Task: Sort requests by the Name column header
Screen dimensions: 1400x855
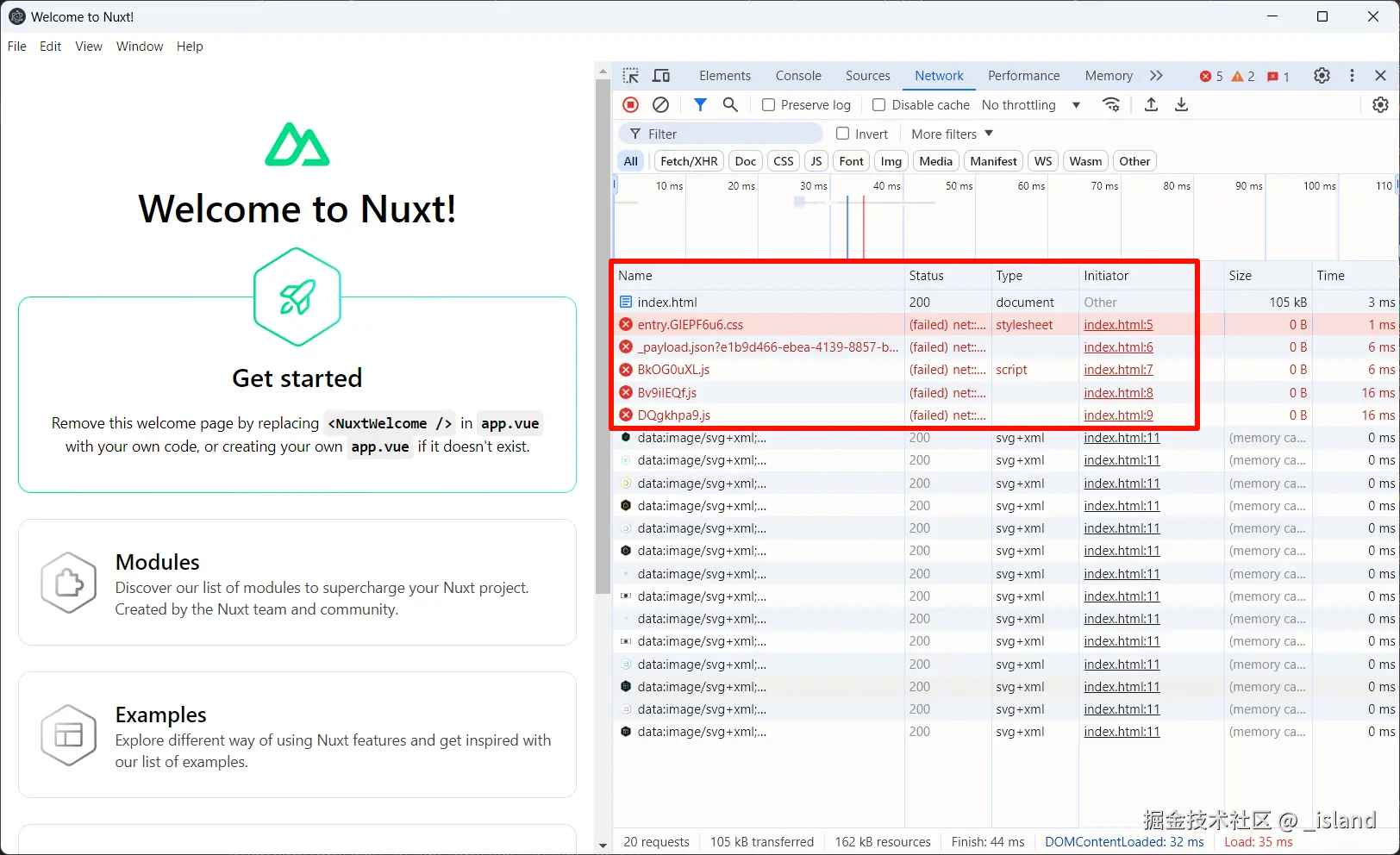Action: (x=759, y=276)
